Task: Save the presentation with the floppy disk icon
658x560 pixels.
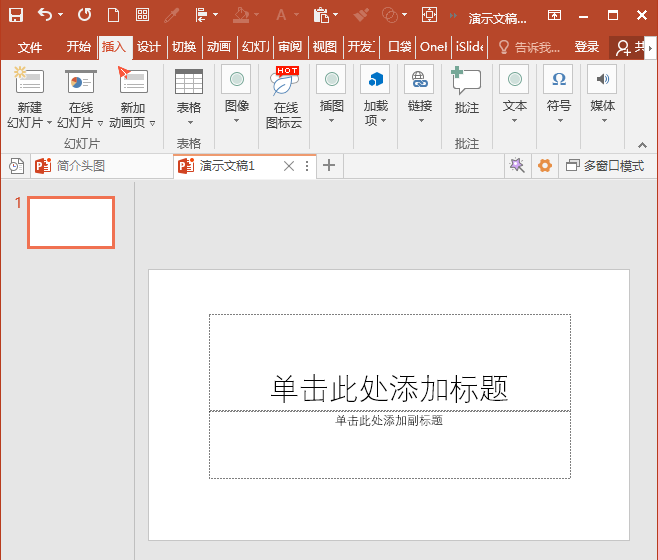Action: click(x=16, y=15)
